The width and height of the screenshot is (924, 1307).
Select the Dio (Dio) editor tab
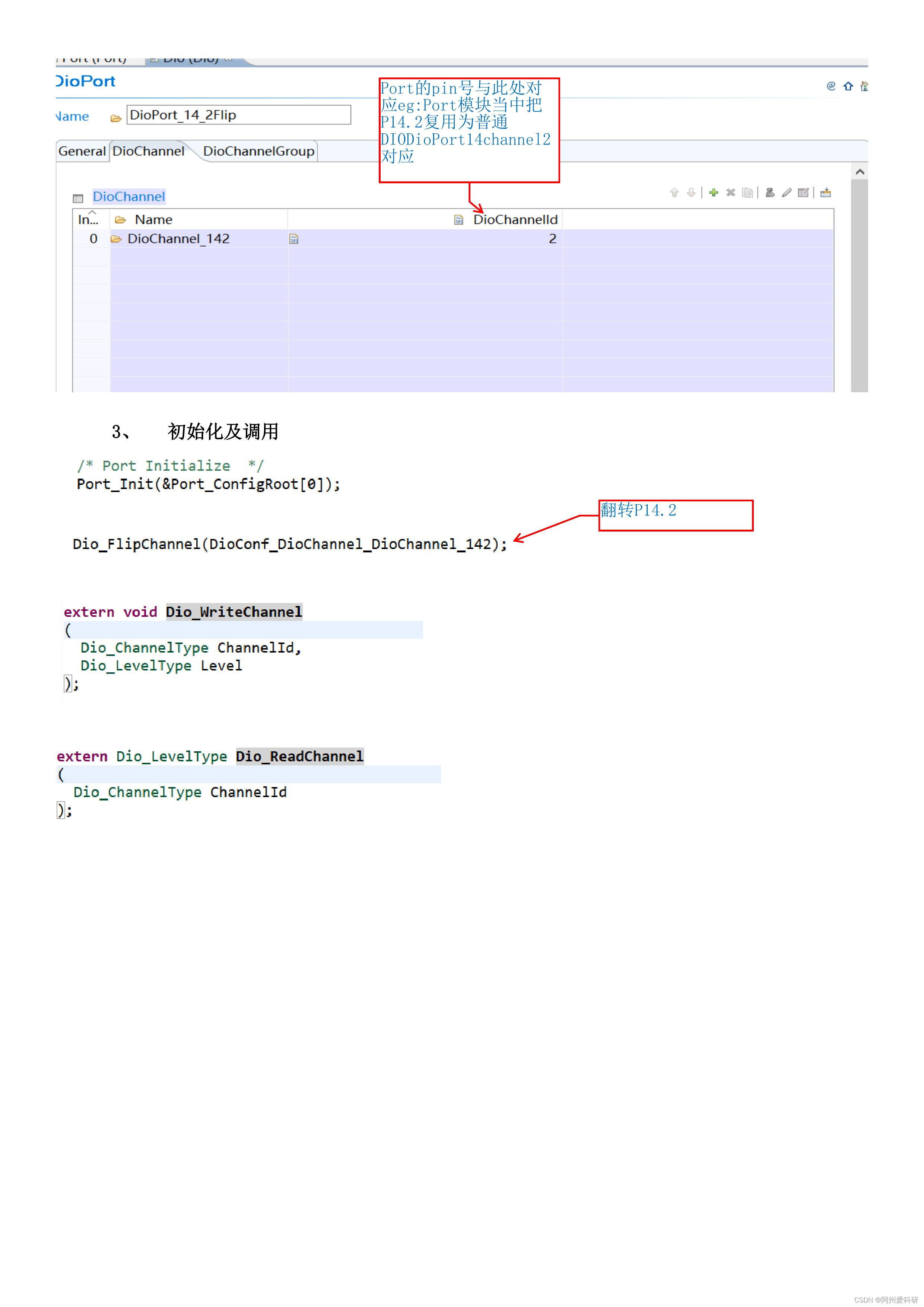pyautogui.click(x=191, y=60)
